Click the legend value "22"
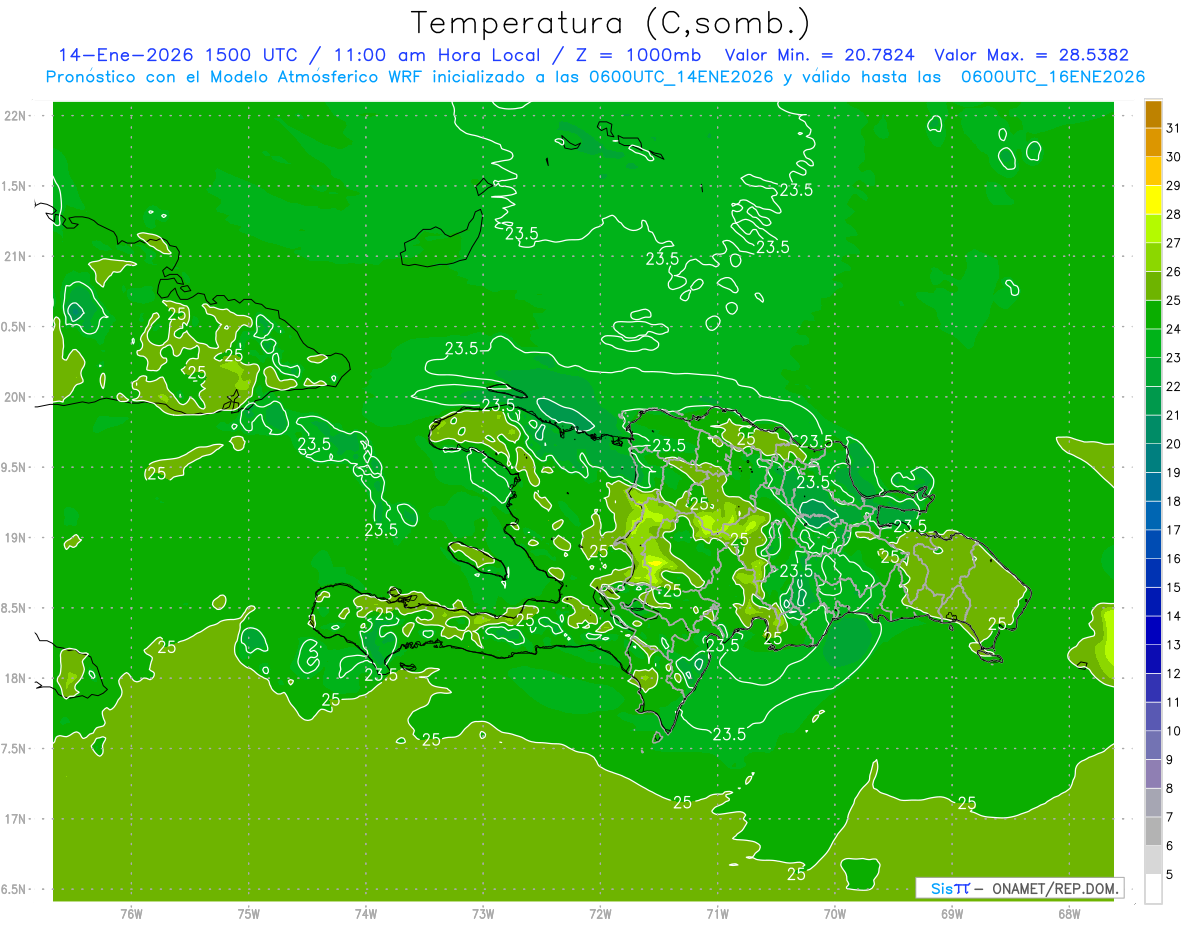Screen dimensions: 1200x927 pos(1174,387)
